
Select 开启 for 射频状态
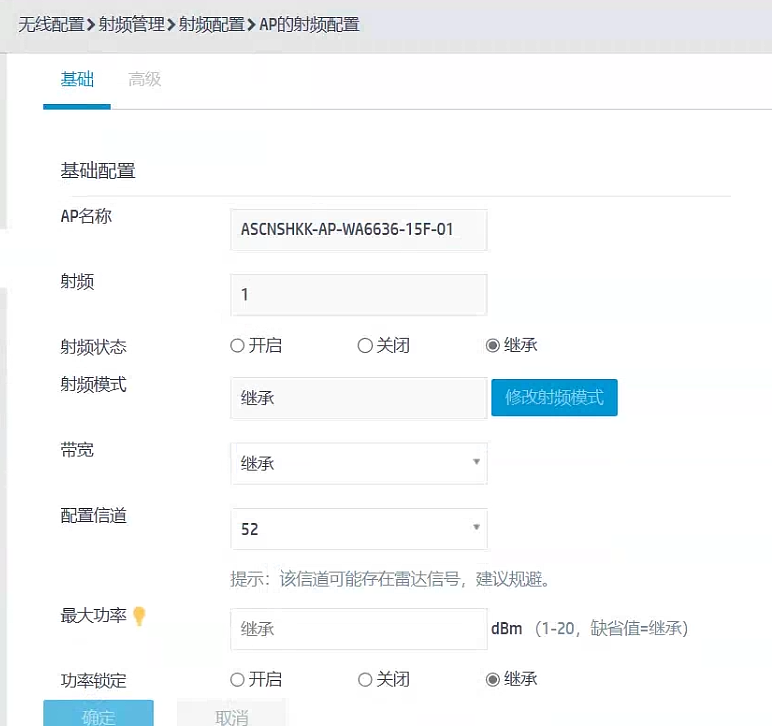pyautogui.click(x=237, y=346)
